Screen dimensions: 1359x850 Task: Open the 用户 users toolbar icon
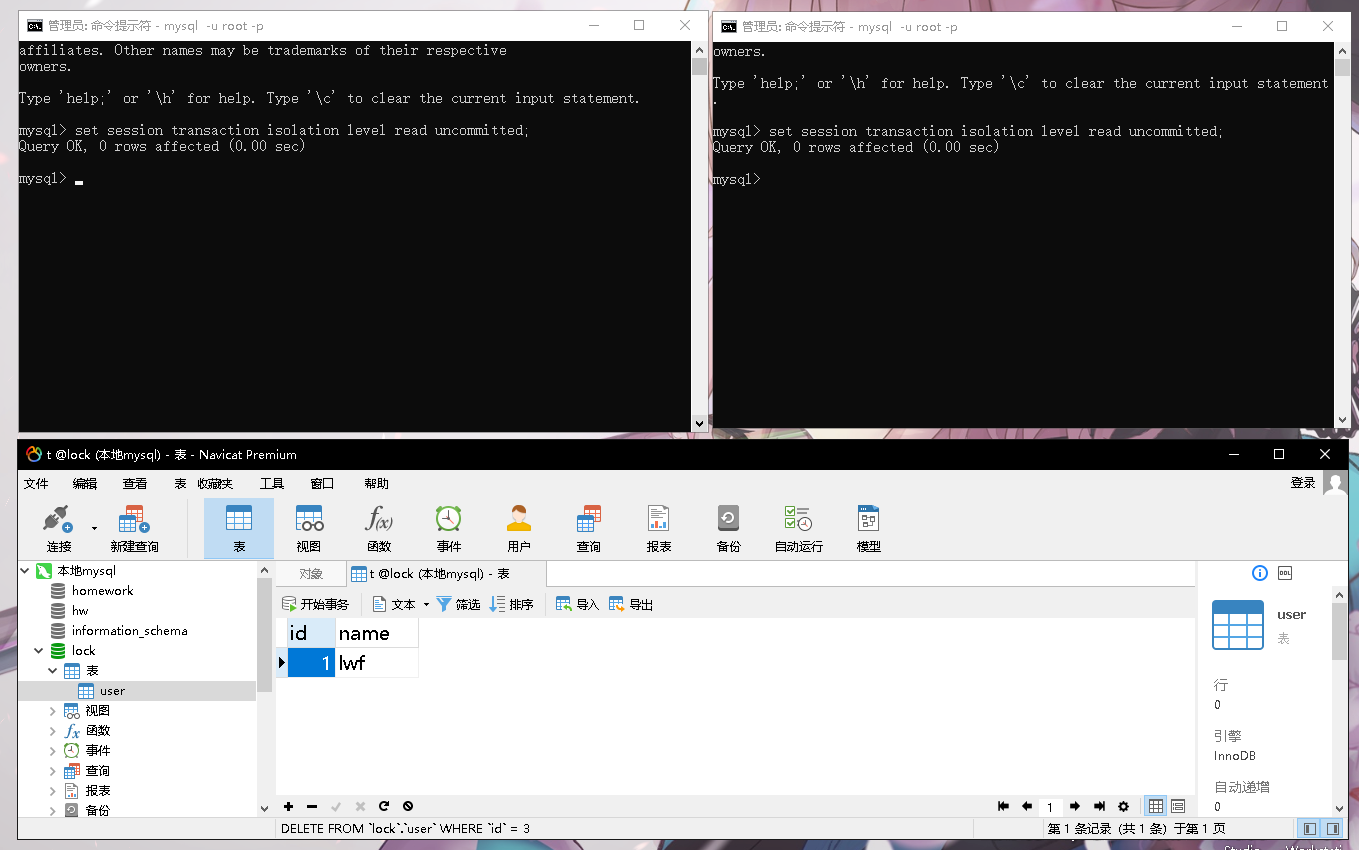[519, 528]
